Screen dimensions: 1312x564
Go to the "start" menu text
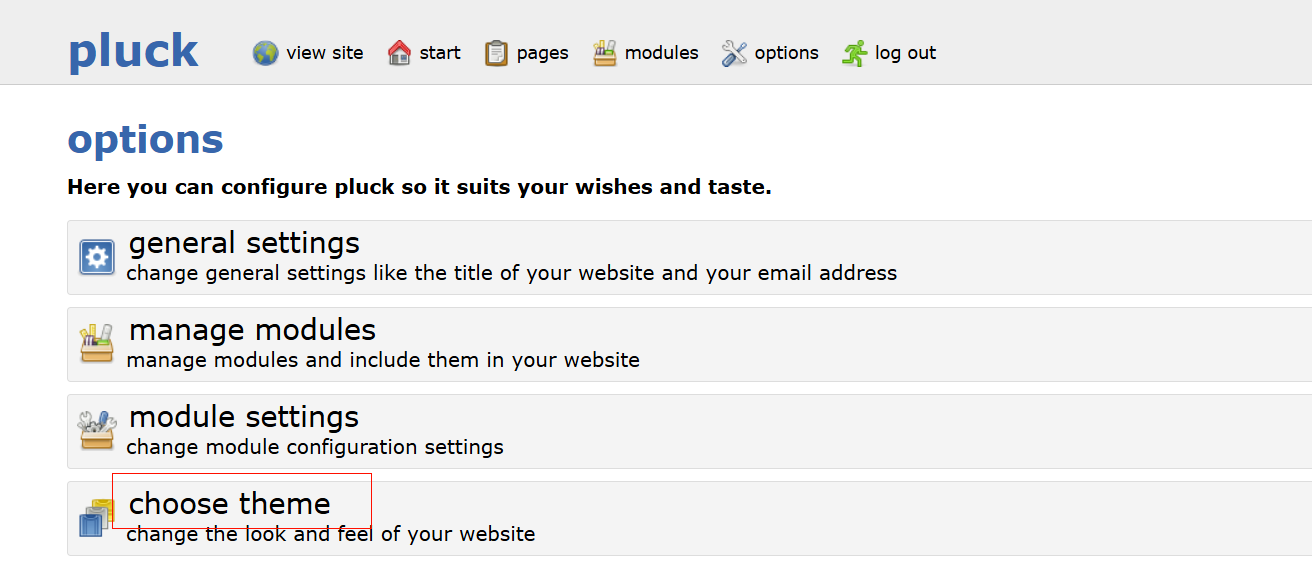(440, 53)
